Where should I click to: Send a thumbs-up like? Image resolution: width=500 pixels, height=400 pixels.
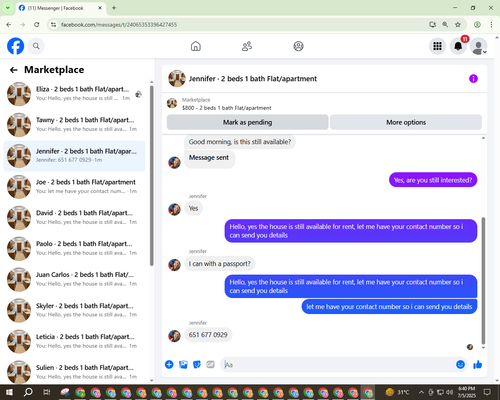[478, 365]
